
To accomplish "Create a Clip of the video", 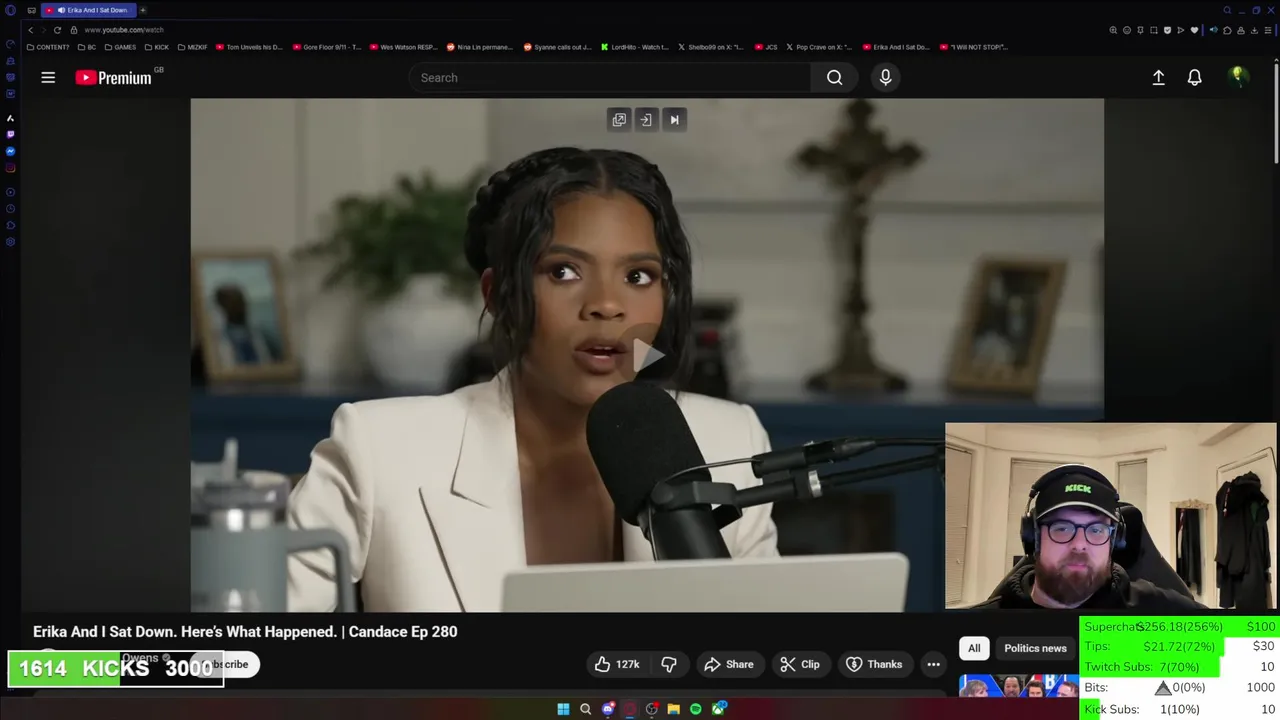I will [799, 664].
